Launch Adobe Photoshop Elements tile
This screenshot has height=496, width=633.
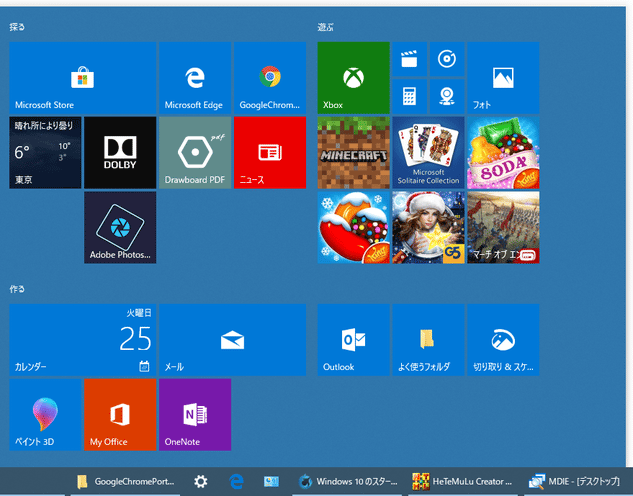click(120, 227)
